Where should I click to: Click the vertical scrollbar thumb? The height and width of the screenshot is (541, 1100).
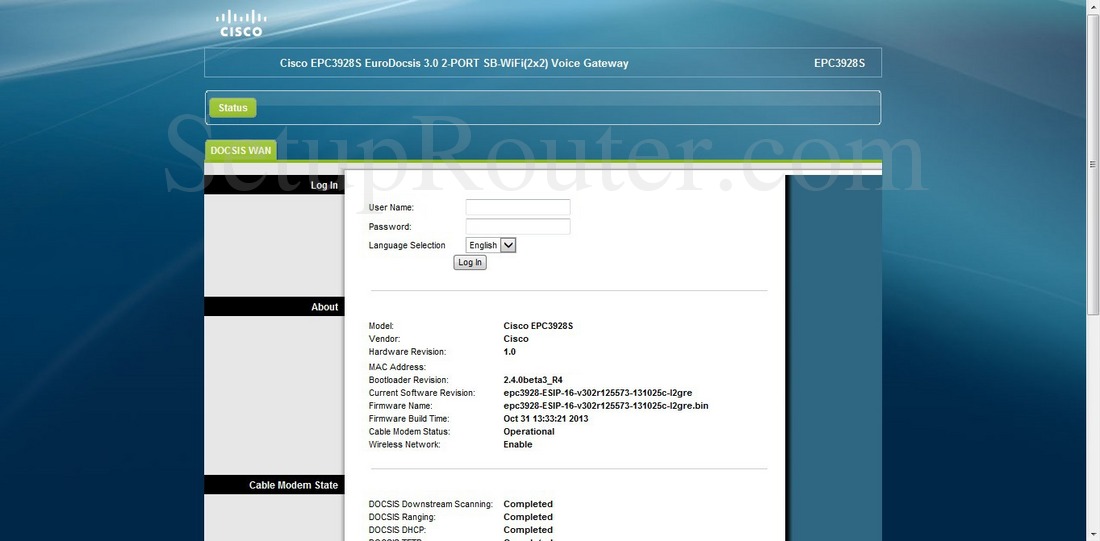click(1092, 163)
